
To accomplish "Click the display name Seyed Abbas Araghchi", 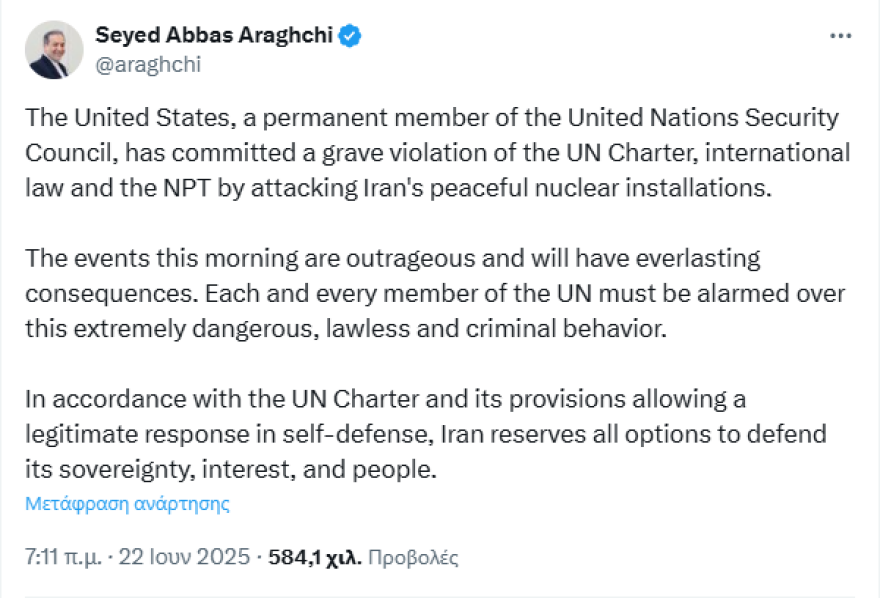I will pyautogui.click(x=214, y=35).
